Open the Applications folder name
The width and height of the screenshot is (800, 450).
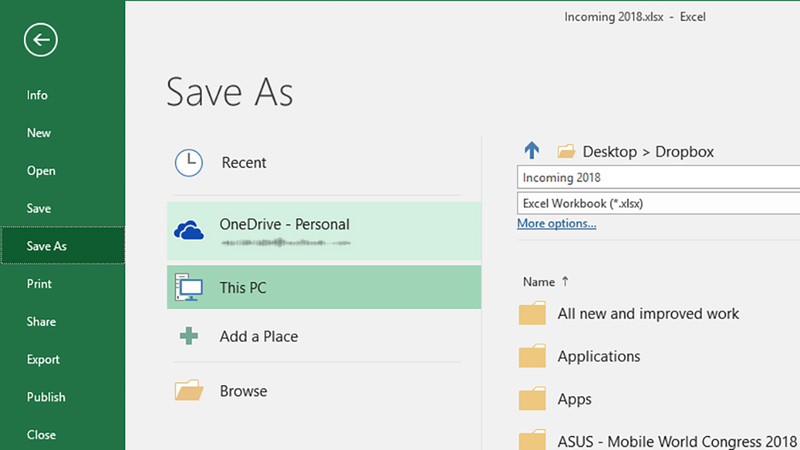pyautogui.click(x=598, y=356)
